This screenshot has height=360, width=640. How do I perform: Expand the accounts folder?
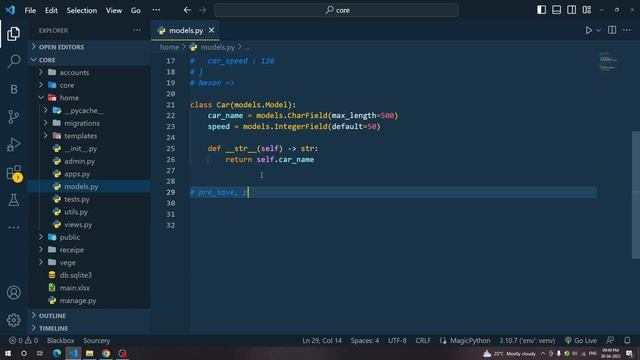coord(89,72)
